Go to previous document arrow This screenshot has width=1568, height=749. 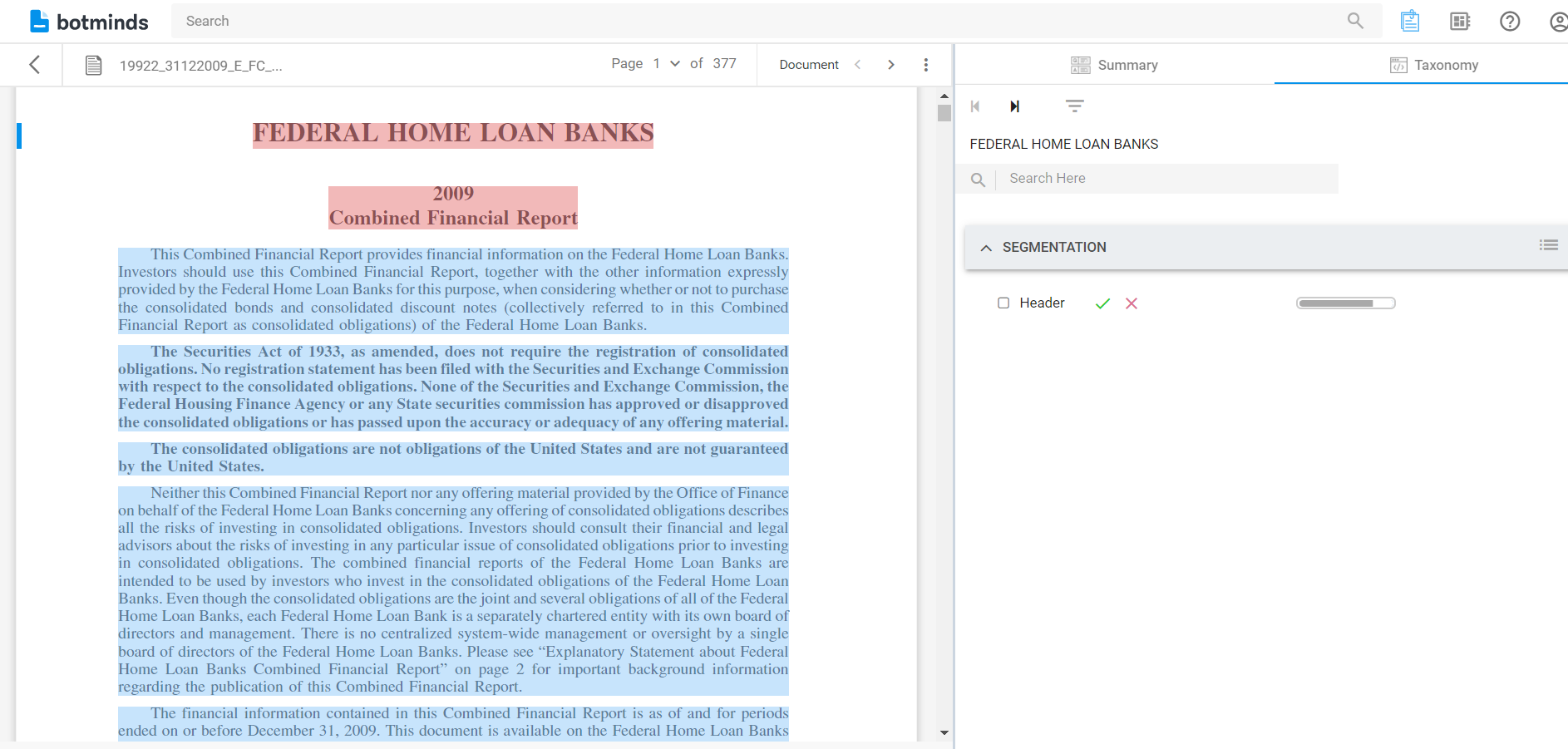coord(858,65)
